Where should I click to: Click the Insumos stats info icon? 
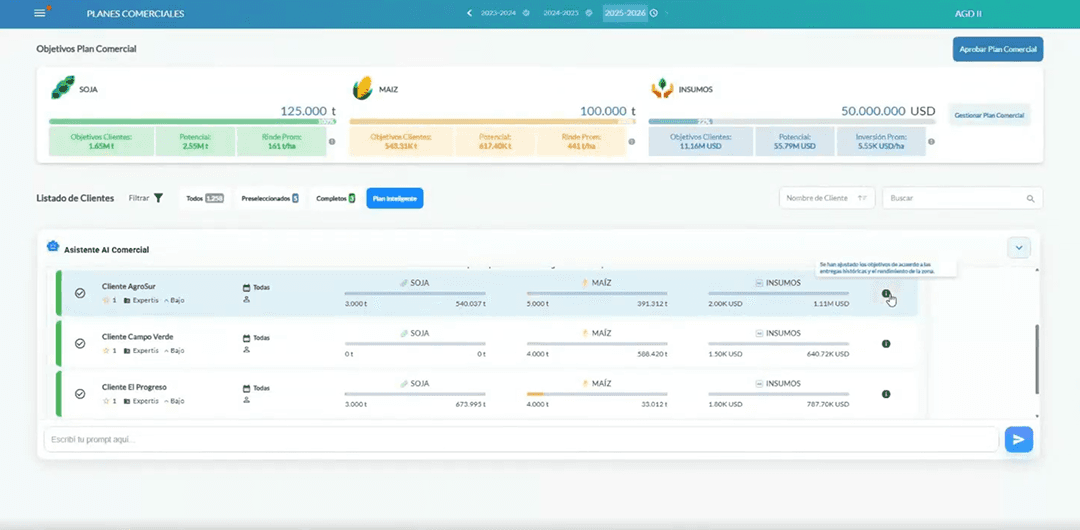pos(931,141)
